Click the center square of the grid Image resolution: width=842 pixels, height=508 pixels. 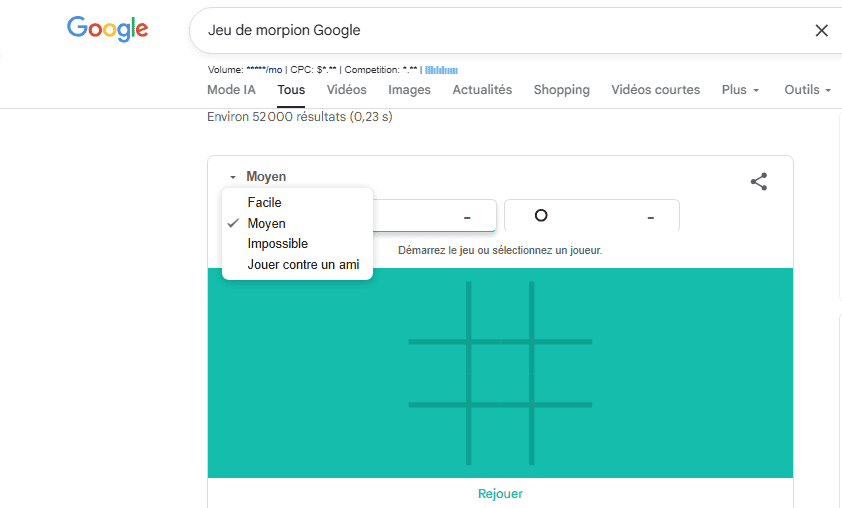(x=500, y=373)
